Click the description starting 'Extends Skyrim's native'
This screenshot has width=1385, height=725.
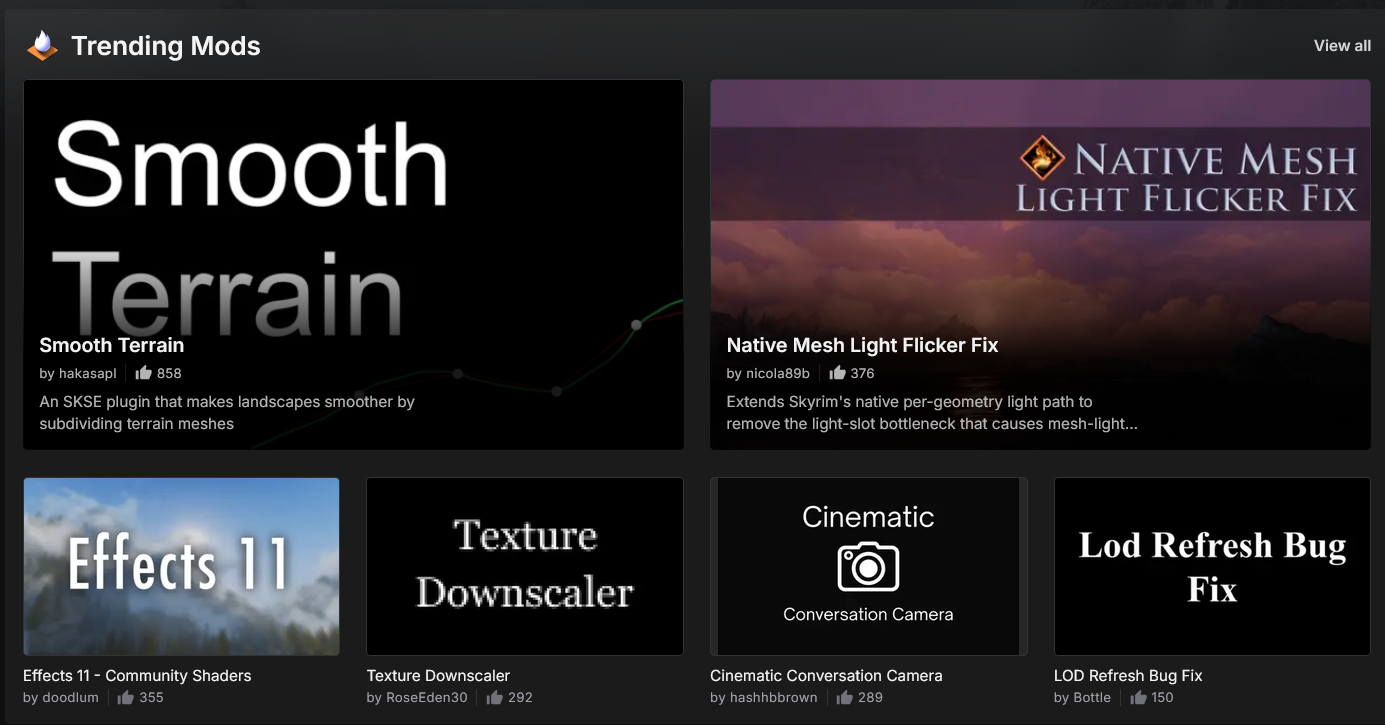932,413
